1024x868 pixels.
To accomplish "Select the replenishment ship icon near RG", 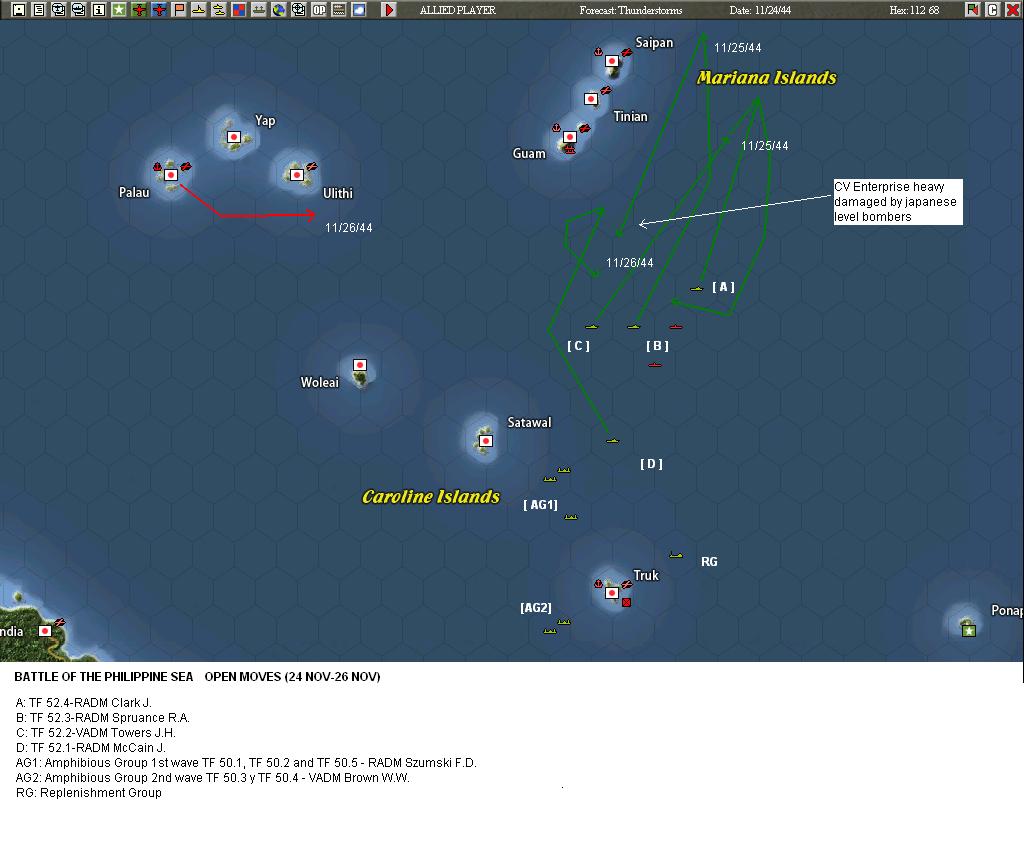I will [x=676, y=555].
